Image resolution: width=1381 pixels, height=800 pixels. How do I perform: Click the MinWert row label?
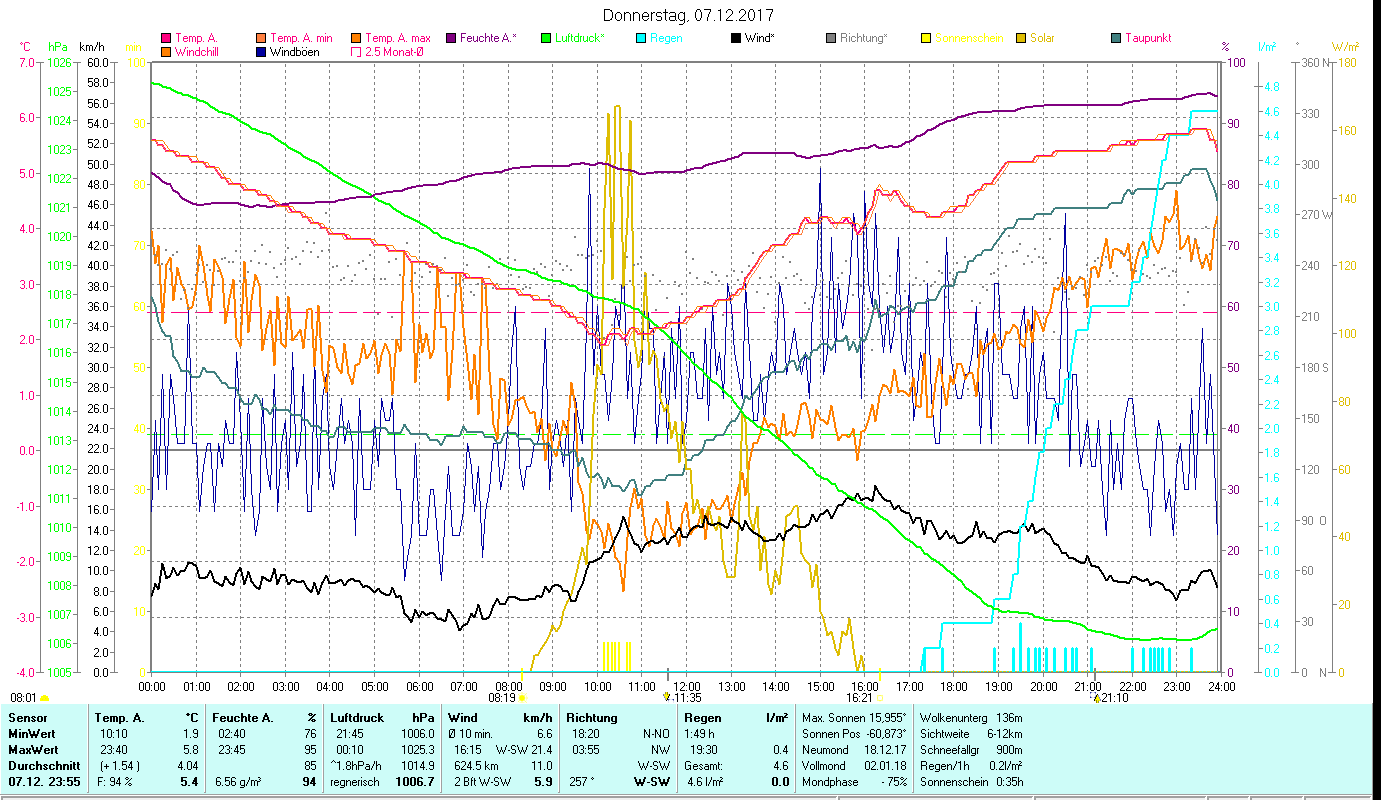point(32,734)
